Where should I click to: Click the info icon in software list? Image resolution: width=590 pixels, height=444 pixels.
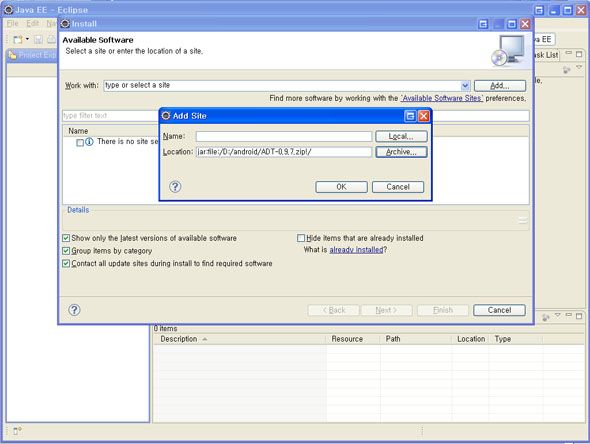tap(89, 142)
